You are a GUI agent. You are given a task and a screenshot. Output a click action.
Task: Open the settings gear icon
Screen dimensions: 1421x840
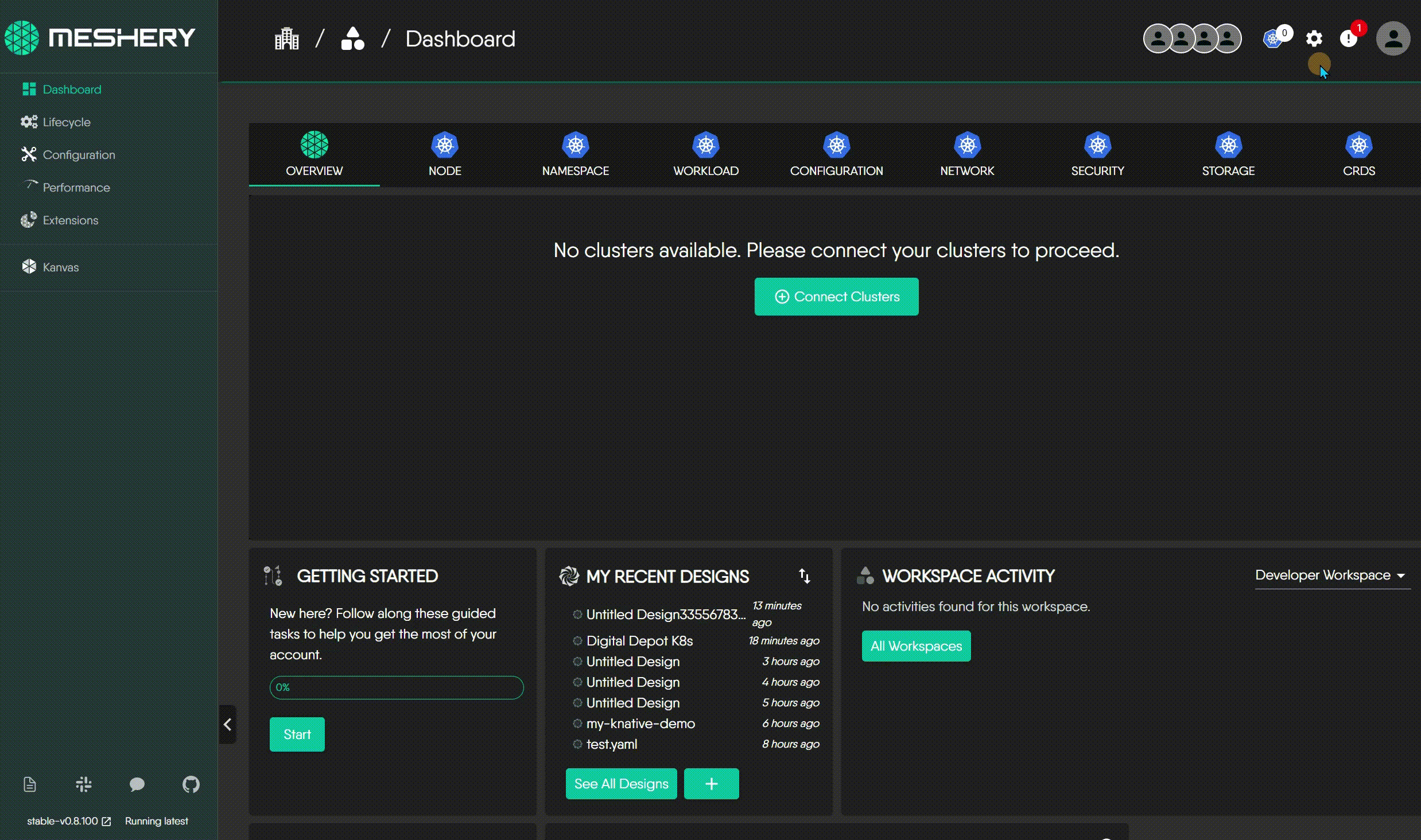point(1314,39)
